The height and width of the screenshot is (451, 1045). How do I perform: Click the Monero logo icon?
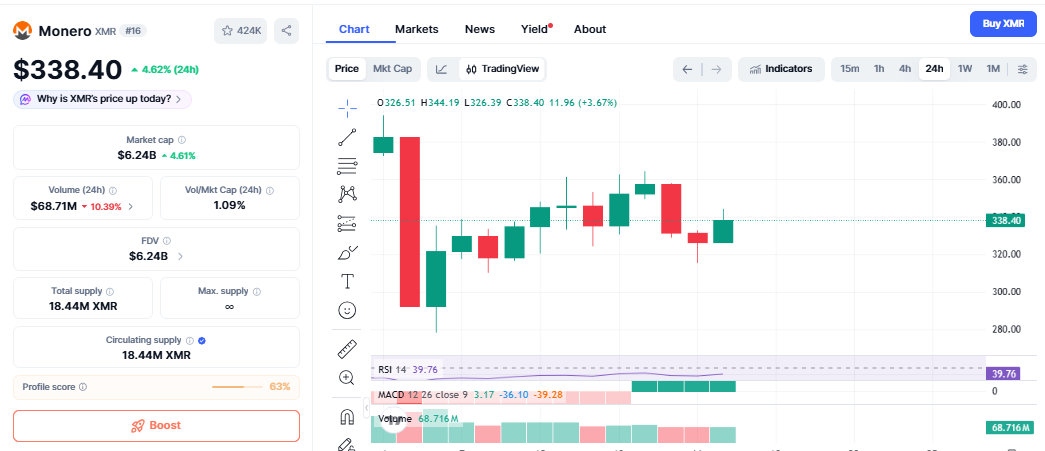[x=23, y=31]
